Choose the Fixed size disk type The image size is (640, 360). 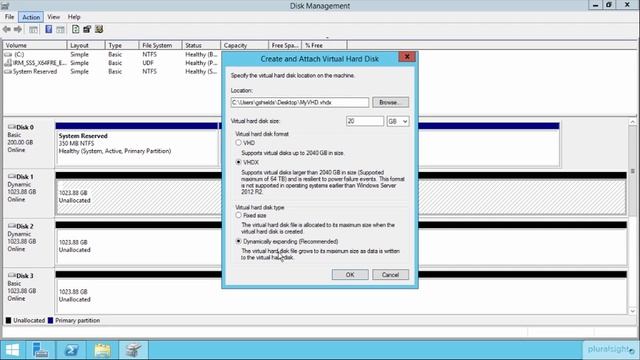click(x=238, y=215)
